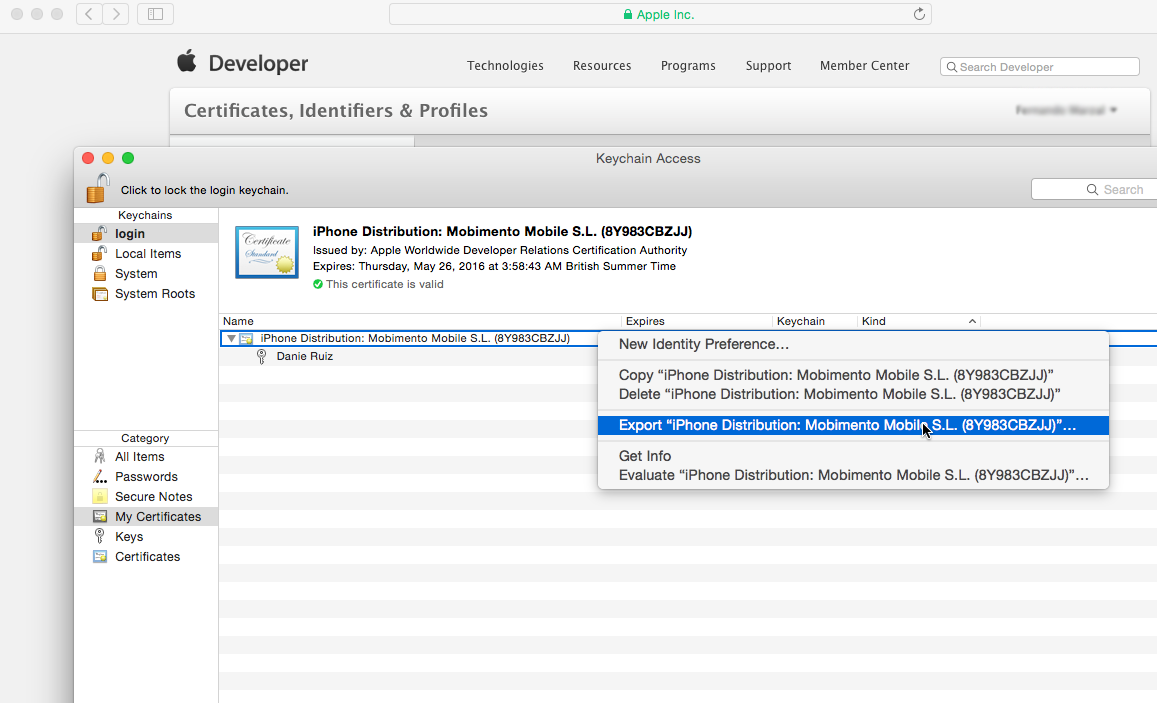This screenshot has height=703, width=1157.
Task: Click the Certificates, Identifiers & Profiles heading
Action: [x=336, y=111]
